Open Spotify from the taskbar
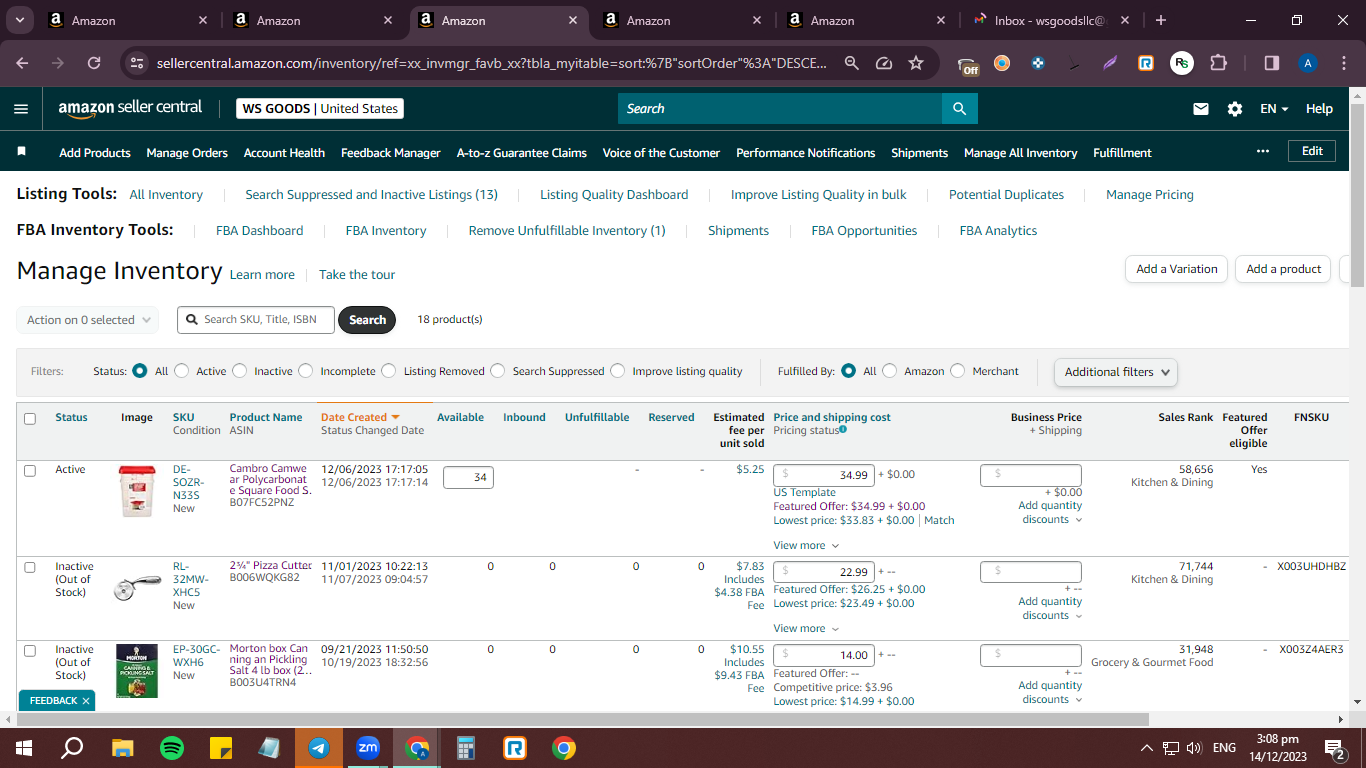This screenshot has width=1366, height=768. click(172, 748)
